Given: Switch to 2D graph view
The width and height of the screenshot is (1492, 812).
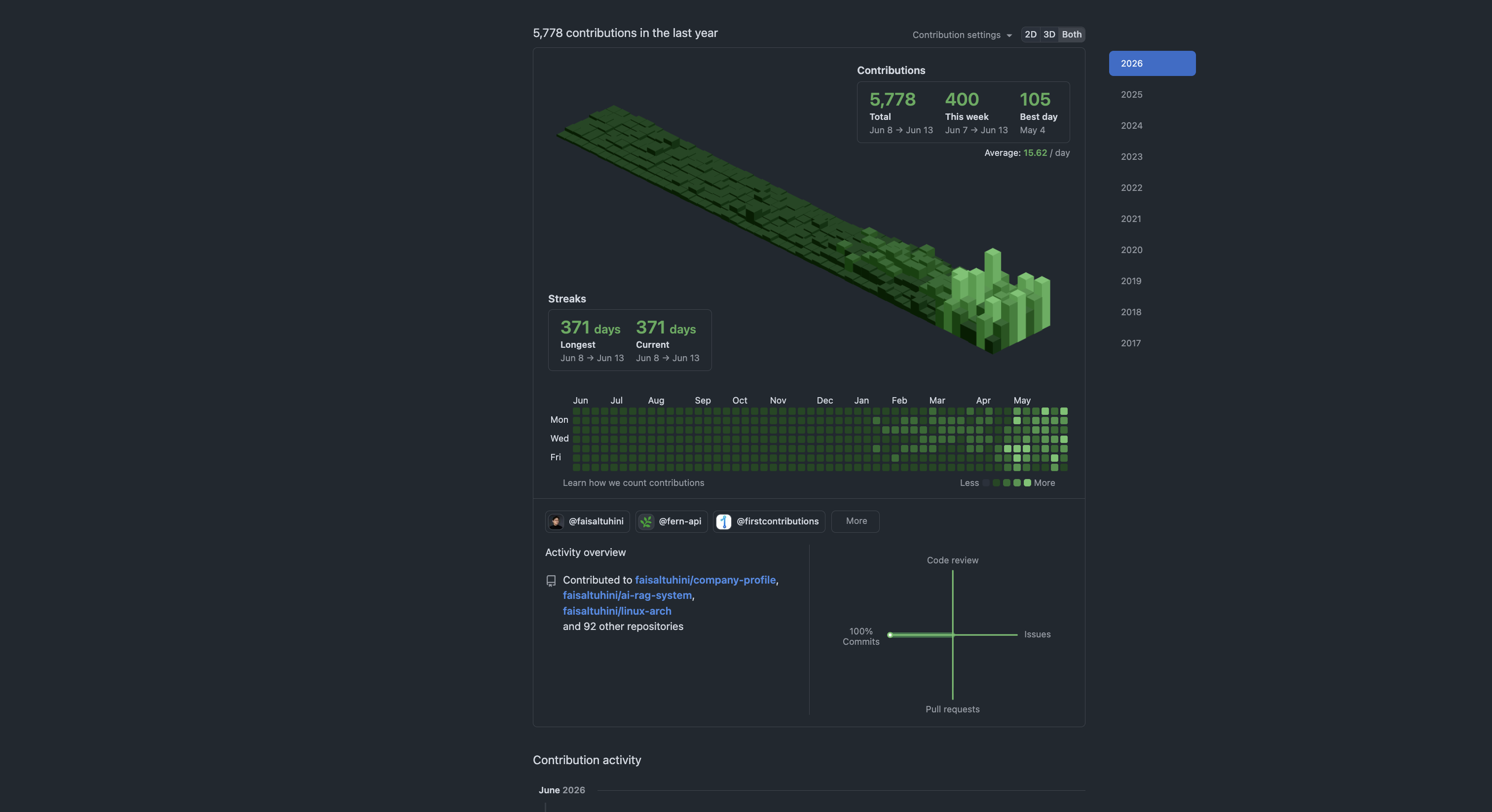Looking at the screenshot, I should [1030, 34].
